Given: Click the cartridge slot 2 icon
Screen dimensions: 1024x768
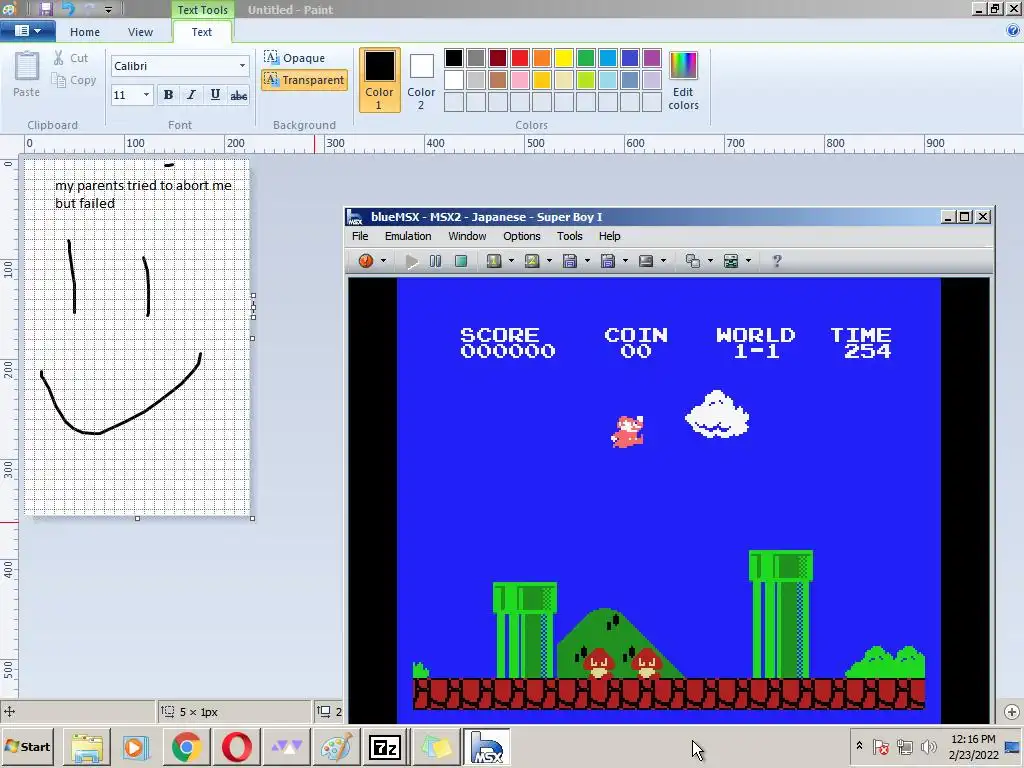Looking at the screenshot, I should point(532,261).
